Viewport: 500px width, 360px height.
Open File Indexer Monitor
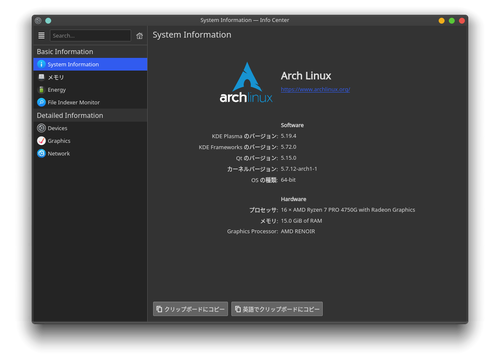[90, 102]
